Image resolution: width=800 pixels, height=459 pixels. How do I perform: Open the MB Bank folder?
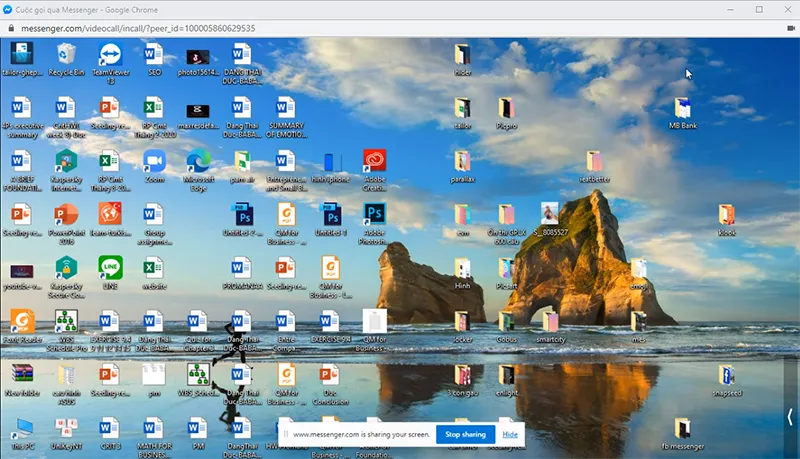click(x=682, y=109)
